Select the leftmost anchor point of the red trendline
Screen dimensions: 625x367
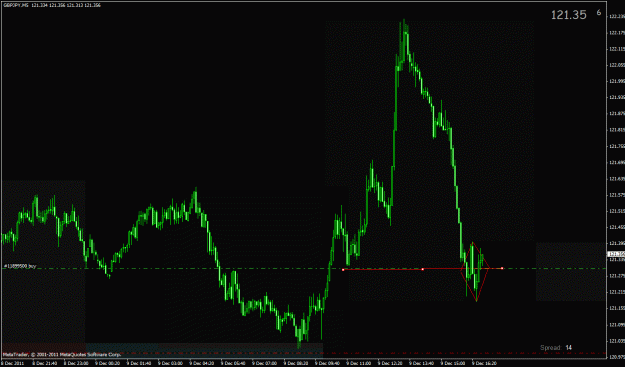click(343, 270)
